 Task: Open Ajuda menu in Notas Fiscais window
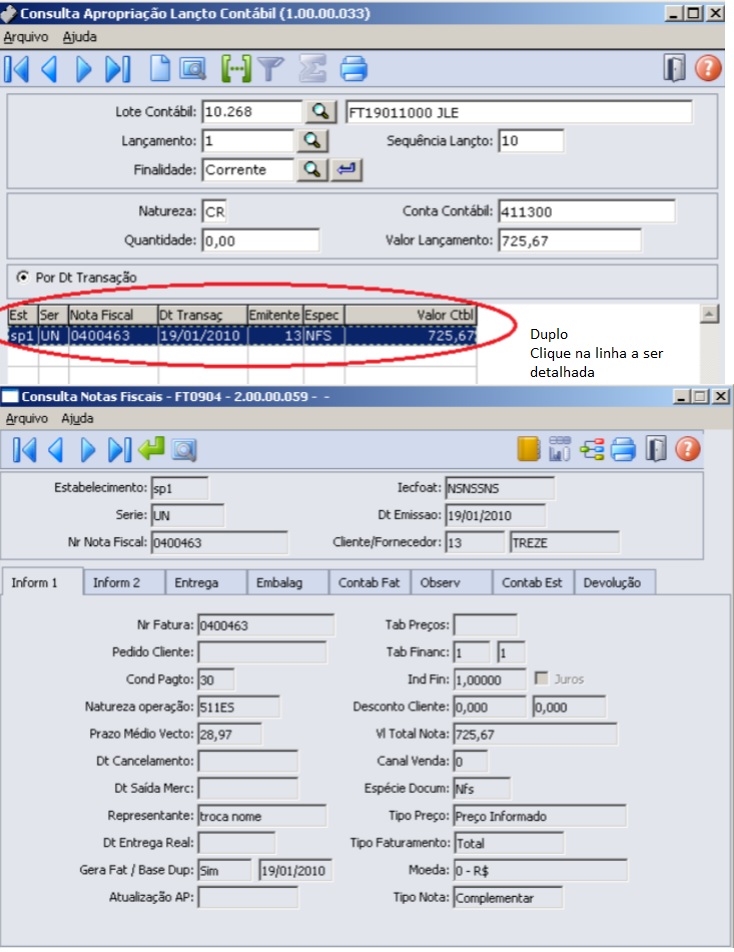coord(77,418)
